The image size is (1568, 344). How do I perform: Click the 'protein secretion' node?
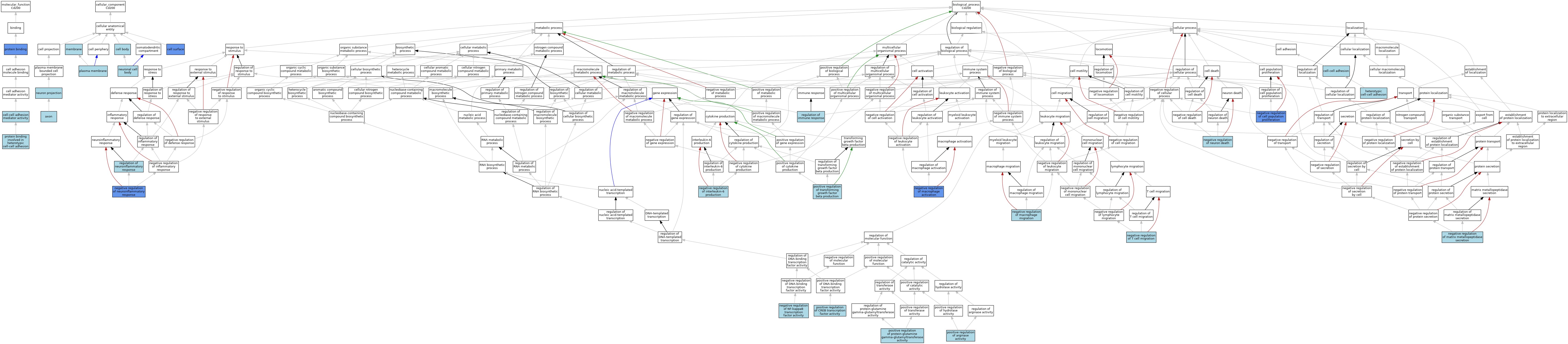1487,166
